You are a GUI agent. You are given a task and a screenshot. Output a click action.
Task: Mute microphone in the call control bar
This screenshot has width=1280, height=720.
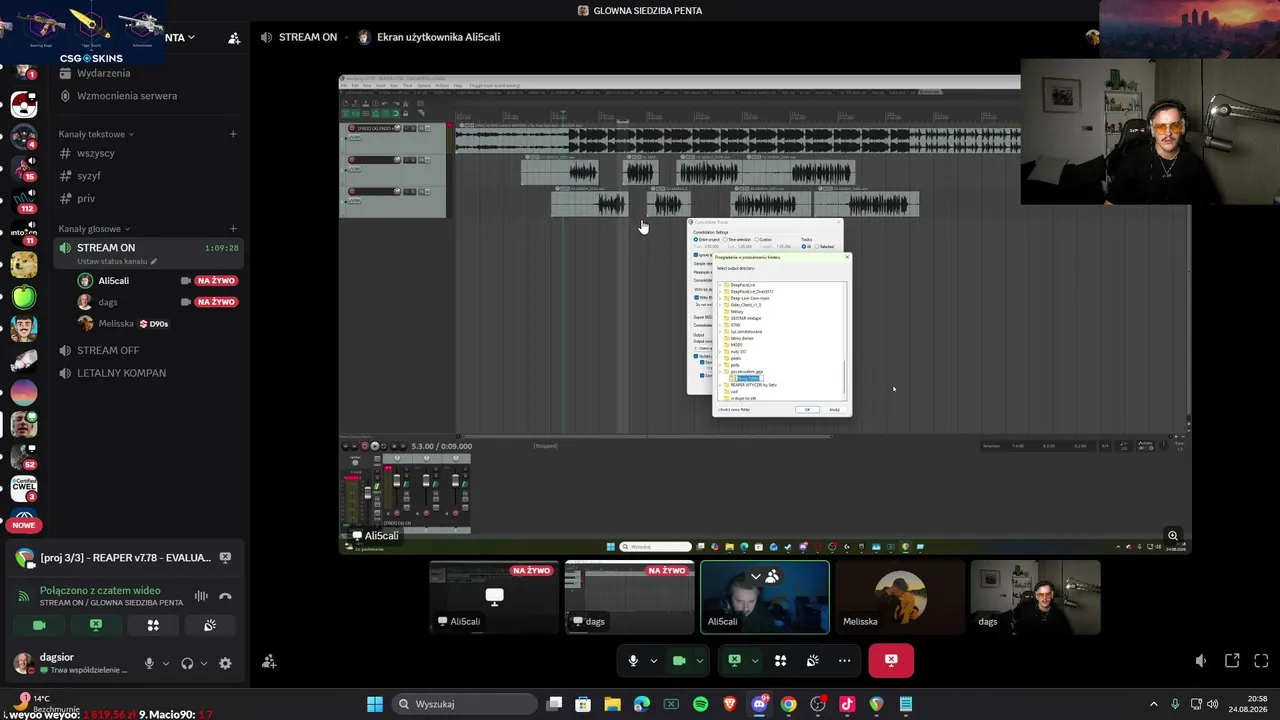[633, 660]
